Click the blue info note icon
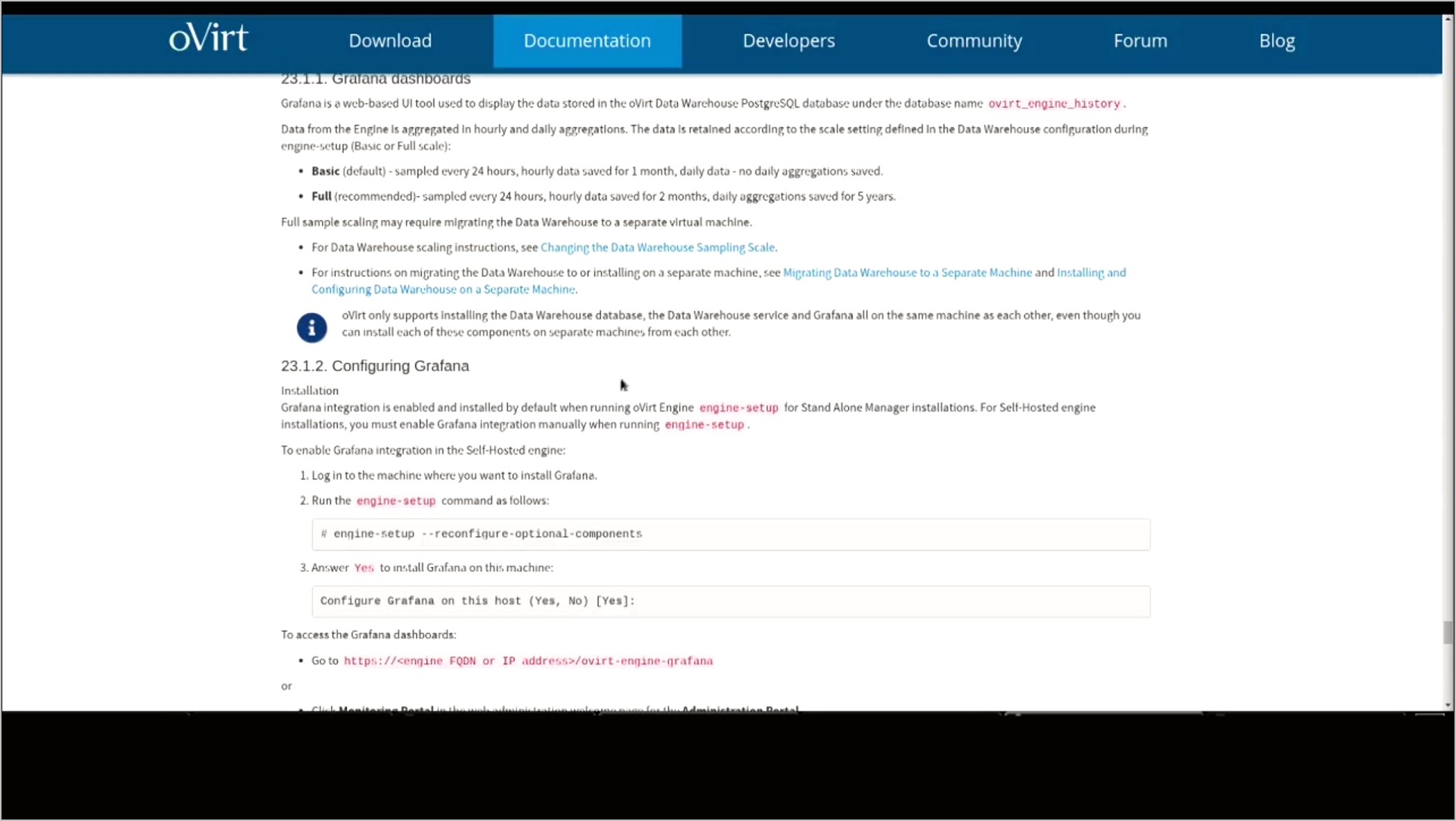 tap(311, 328)
